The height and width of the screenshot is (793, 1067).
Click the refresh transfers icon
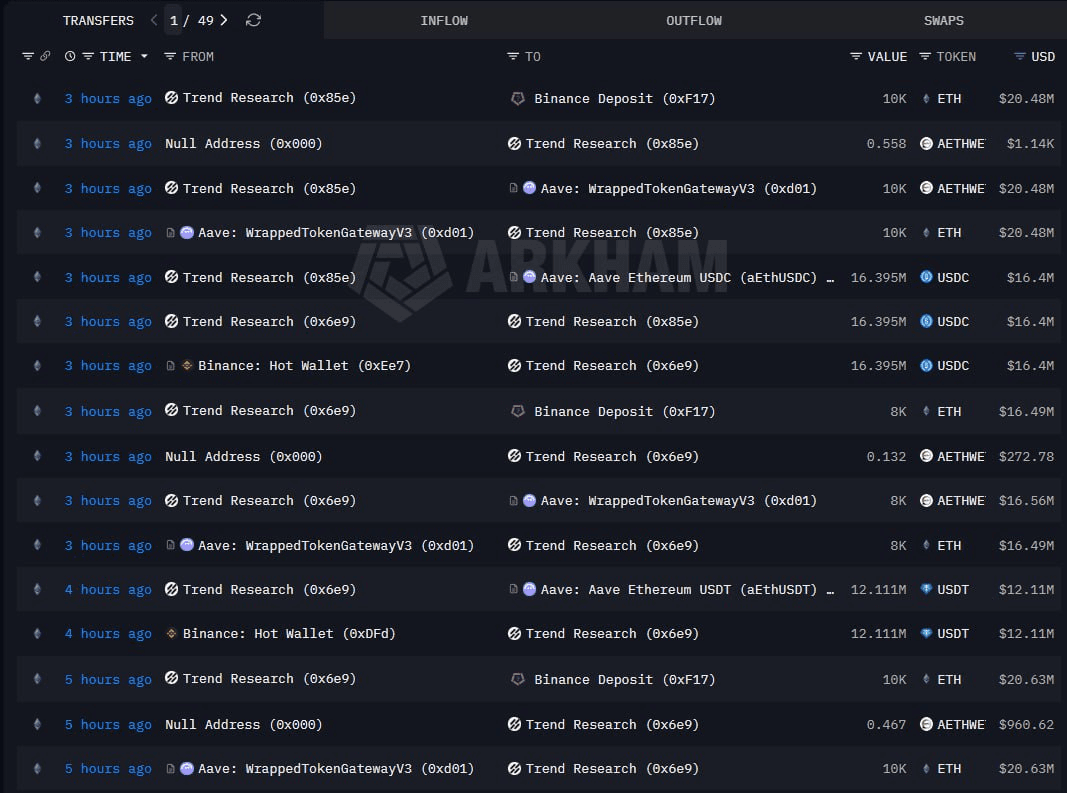(253, 19)
